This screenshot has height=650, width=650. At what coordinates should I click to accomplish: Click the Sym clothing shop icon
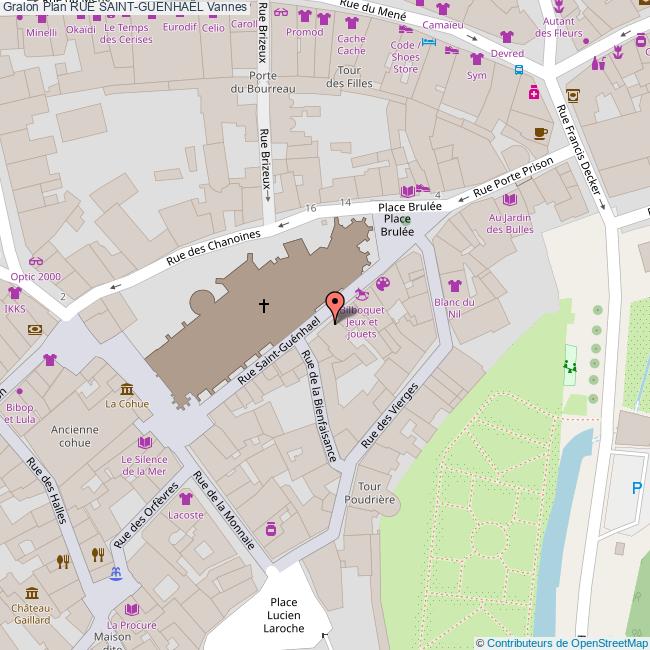(476, 58)
